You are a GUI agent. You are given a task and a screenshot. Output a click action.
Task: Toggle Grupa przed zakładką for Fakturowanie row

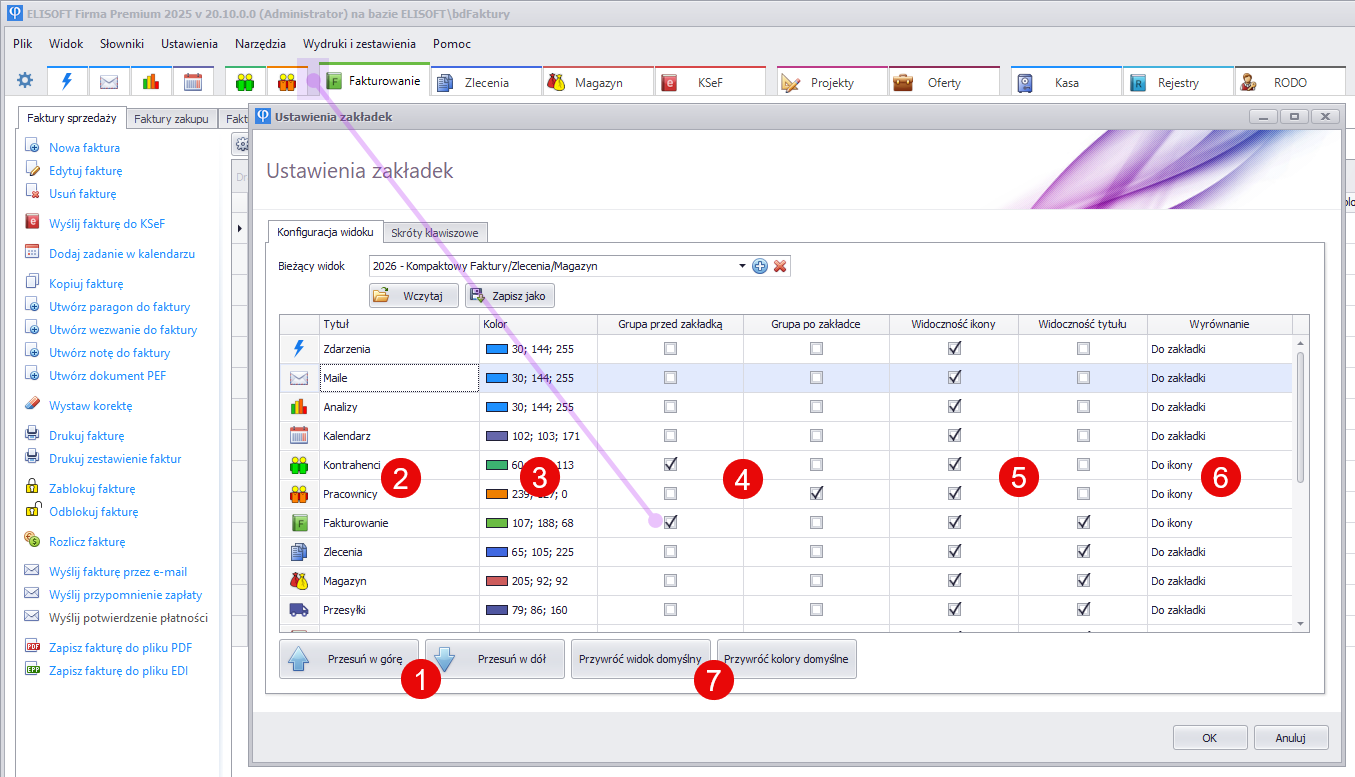pyautogui.click(x=670, y=522)
